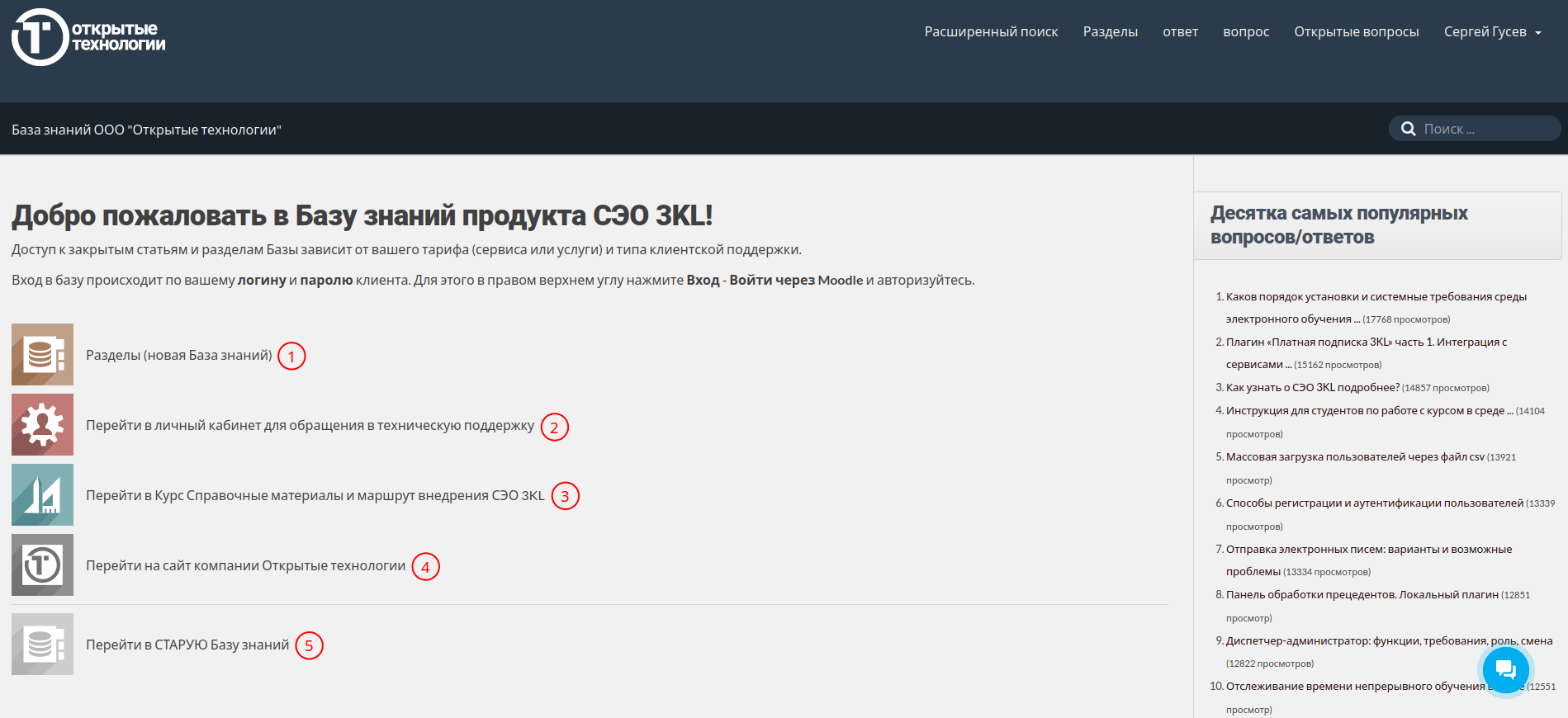This screenshot has width=1568, height=718.
Task: Open Плагин «Платная подписка 3KL» article
Action: click(x=1366, y=353)
